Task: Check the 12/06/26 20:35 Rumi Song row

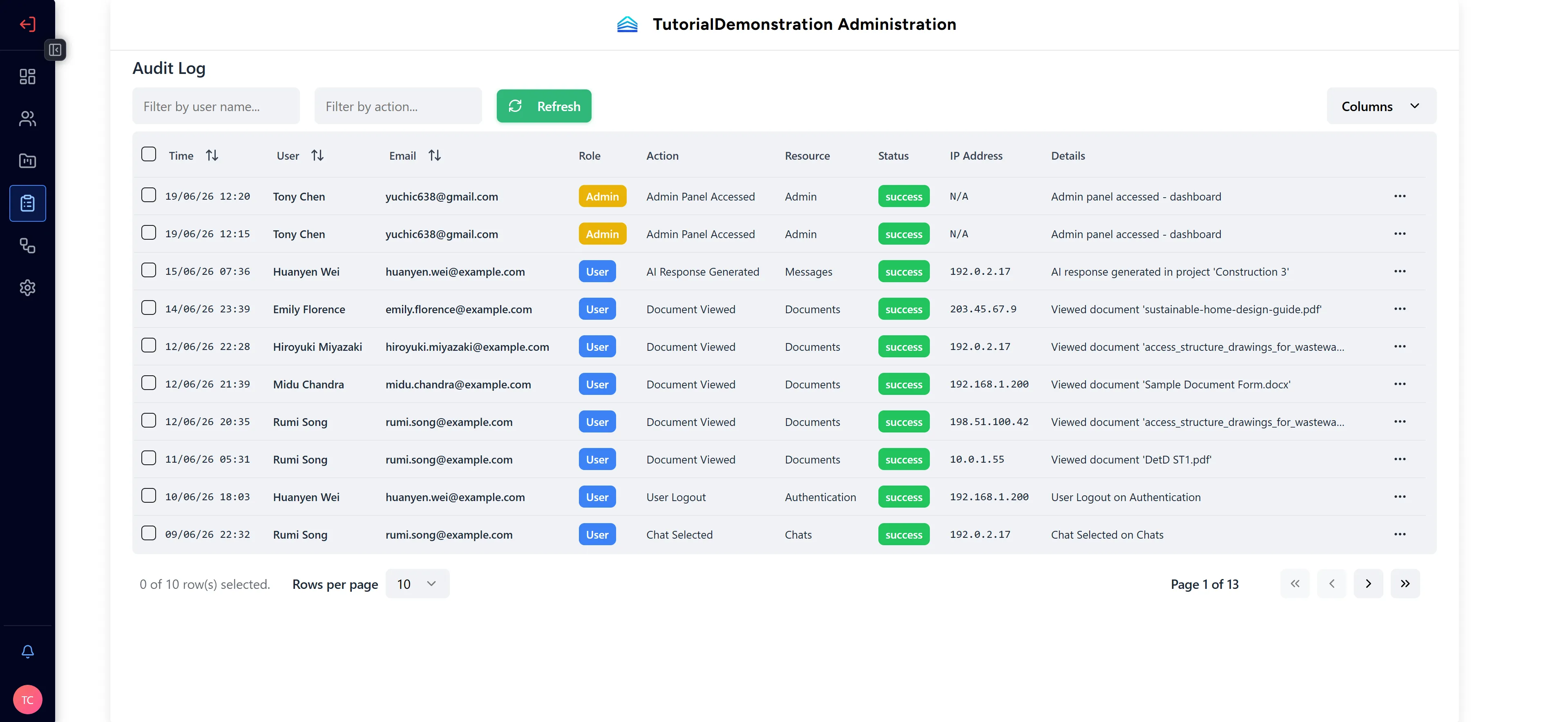Action: [149, 420]
